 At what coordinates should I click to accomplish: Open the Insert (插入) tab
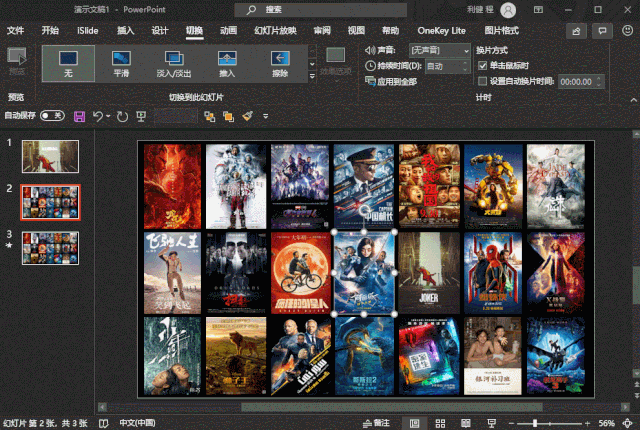126,31
